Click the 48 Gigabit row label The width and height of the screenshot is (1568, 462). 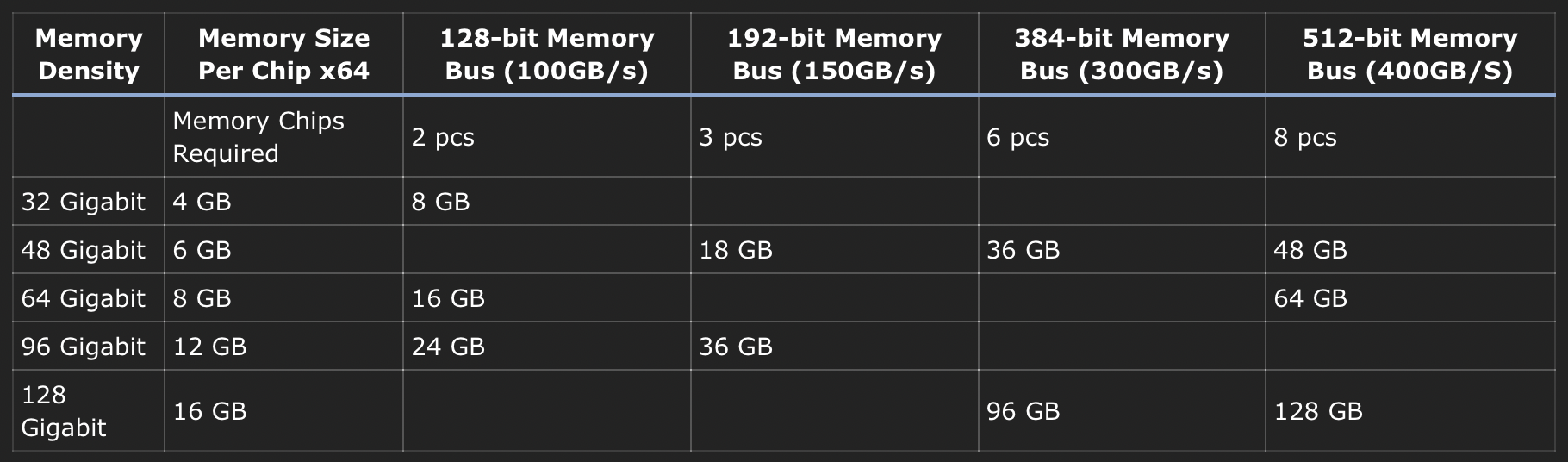(x=84, y=250)
